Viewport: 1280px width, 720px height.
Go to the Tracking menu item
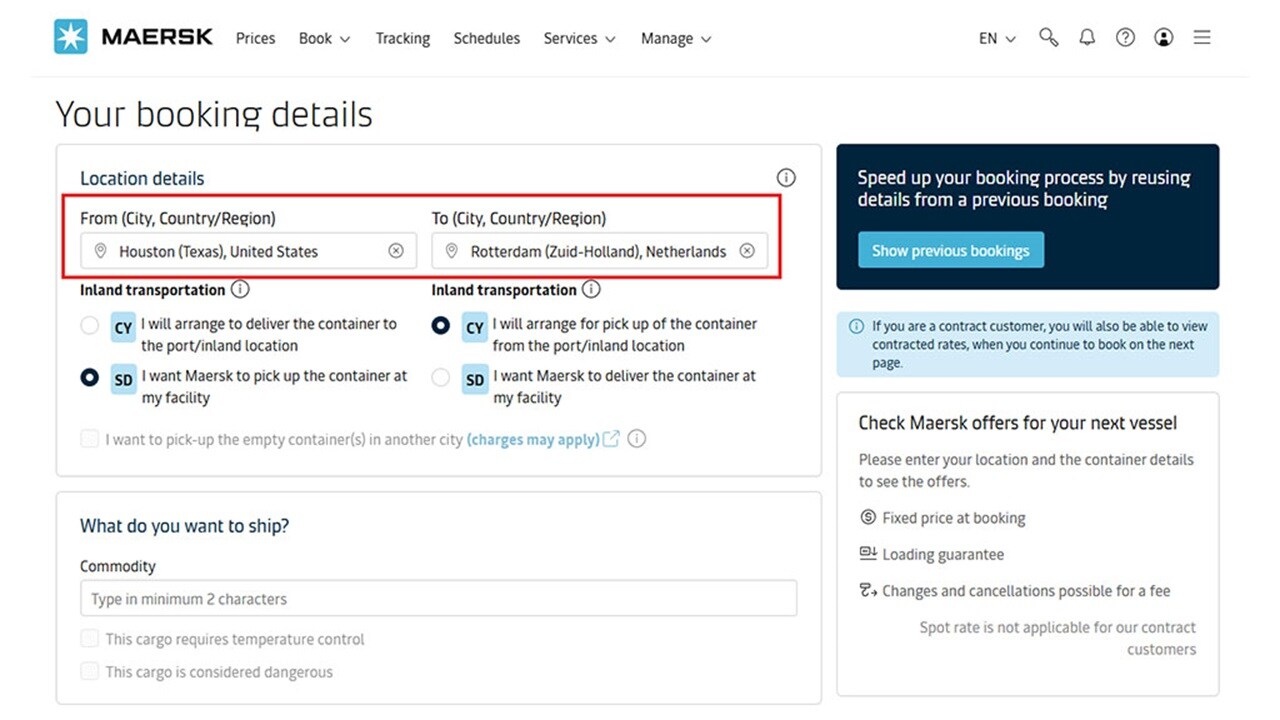(x=402, y=38)
